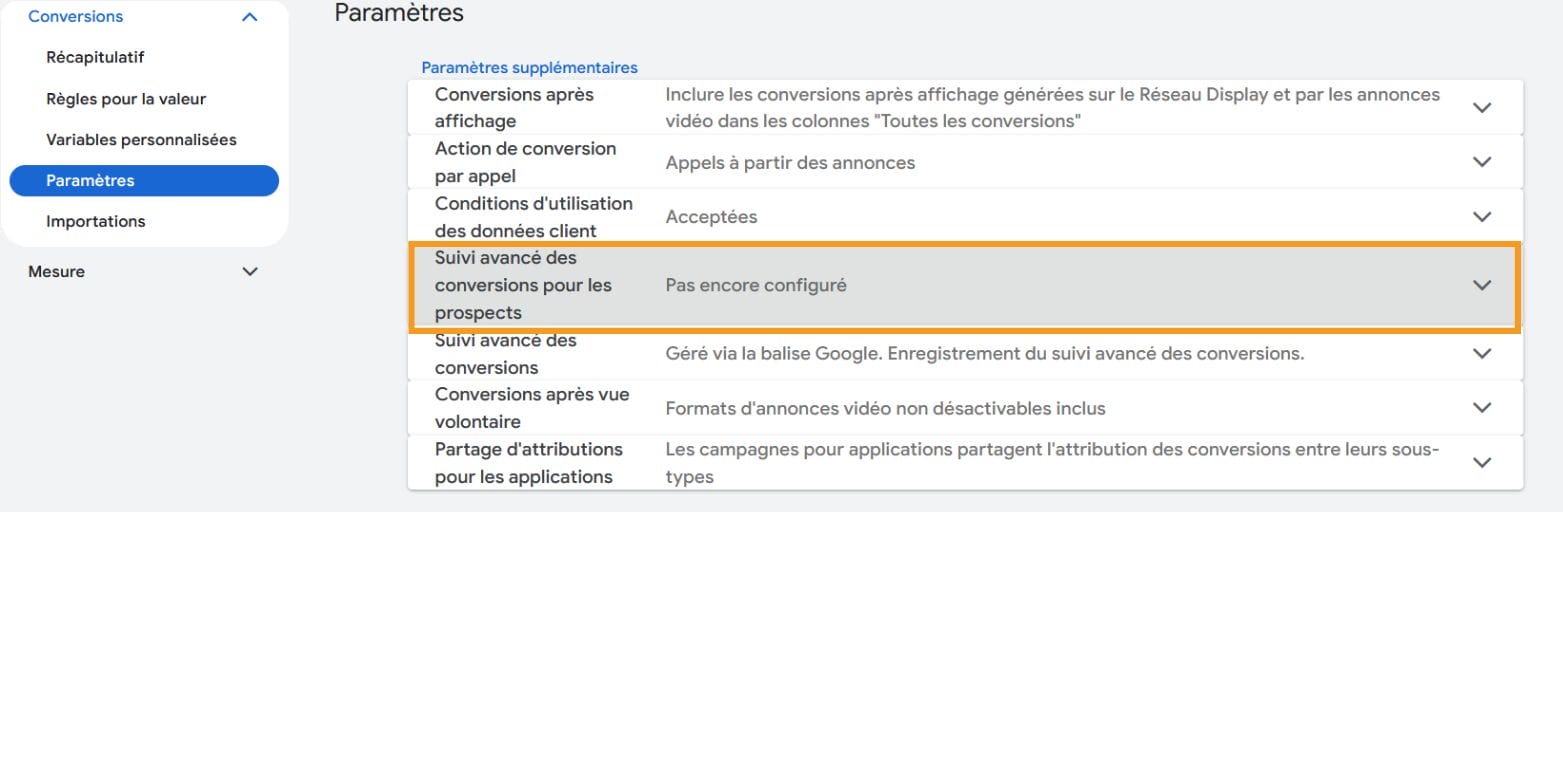Collapse the Conversions sidebar section
Viewport: 1563px width, 781px height.
(250, 17)
